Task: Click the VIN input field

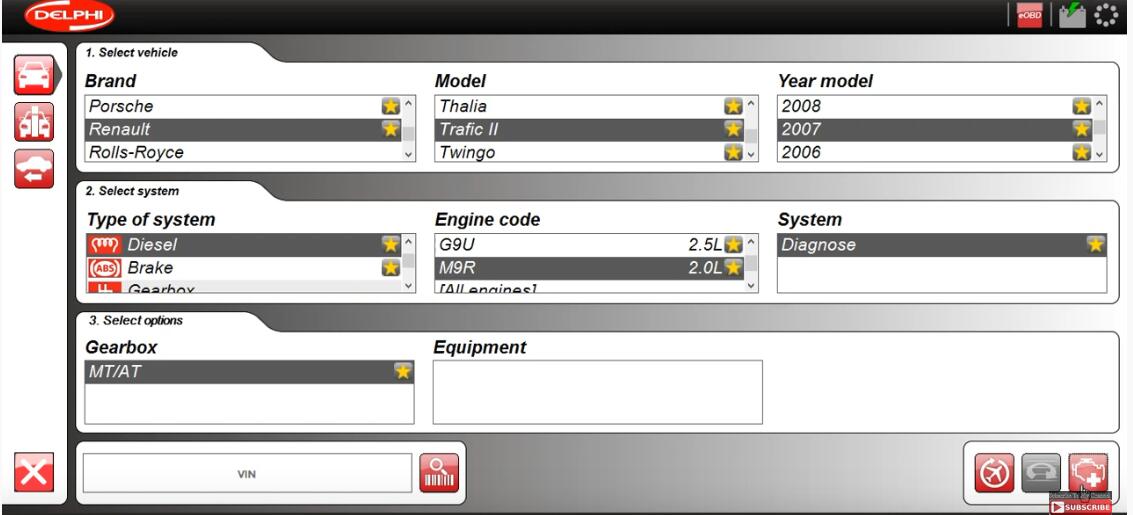Action: pos(247,473)
